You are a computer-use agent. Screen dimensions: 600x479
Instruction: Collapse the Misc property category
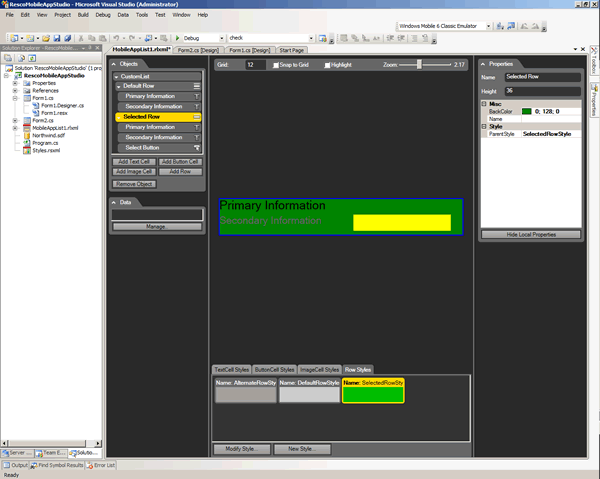484,104
